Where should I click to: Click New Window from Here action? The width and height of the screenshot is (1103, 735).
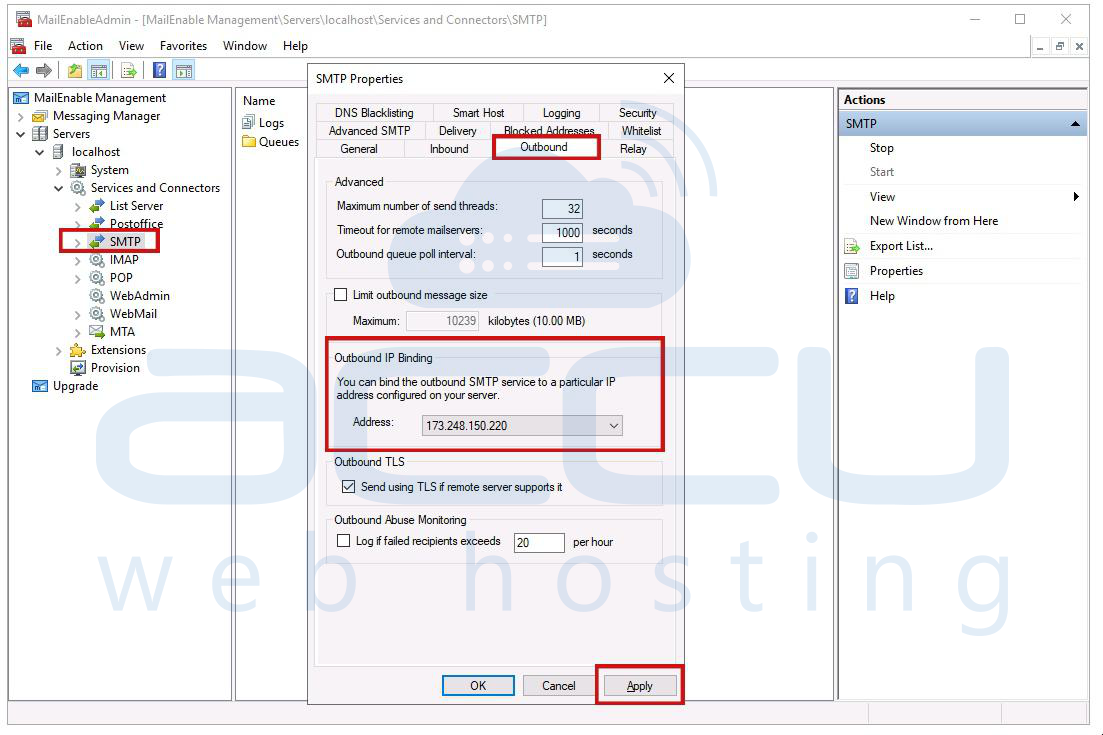tap(933, 221)
